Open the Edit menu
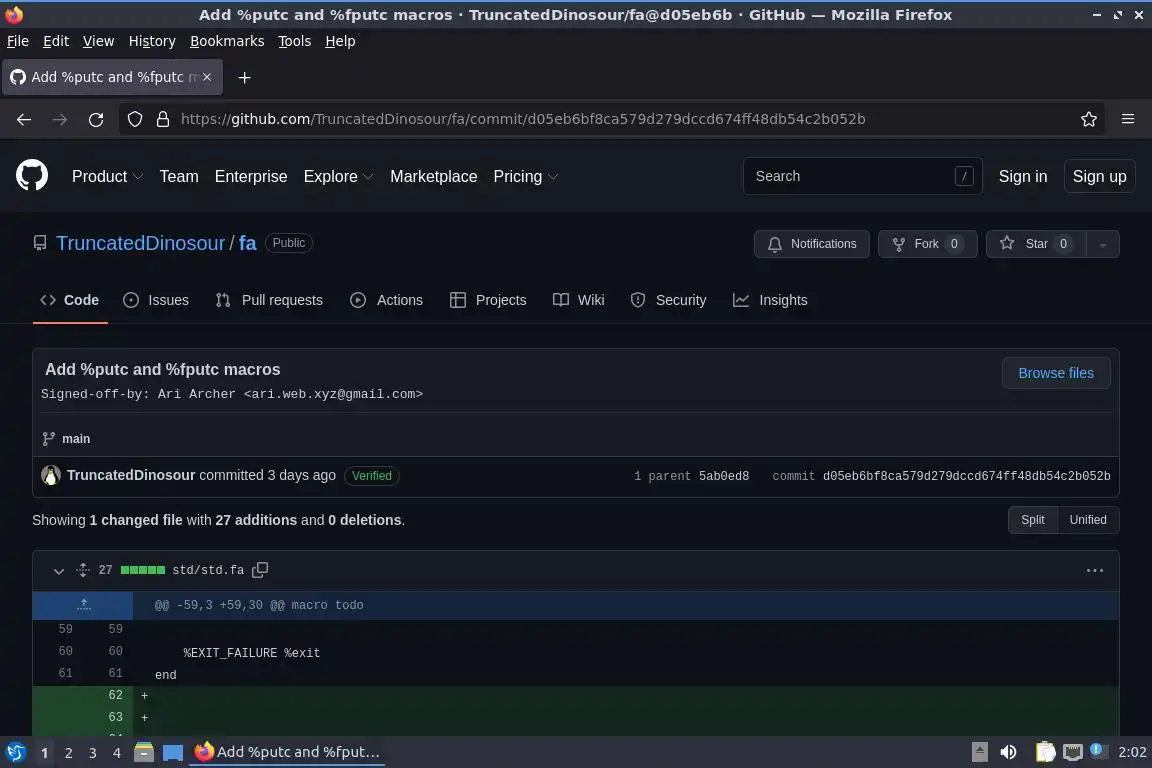This screenshot has height=768, width=1152. point(56,41)
